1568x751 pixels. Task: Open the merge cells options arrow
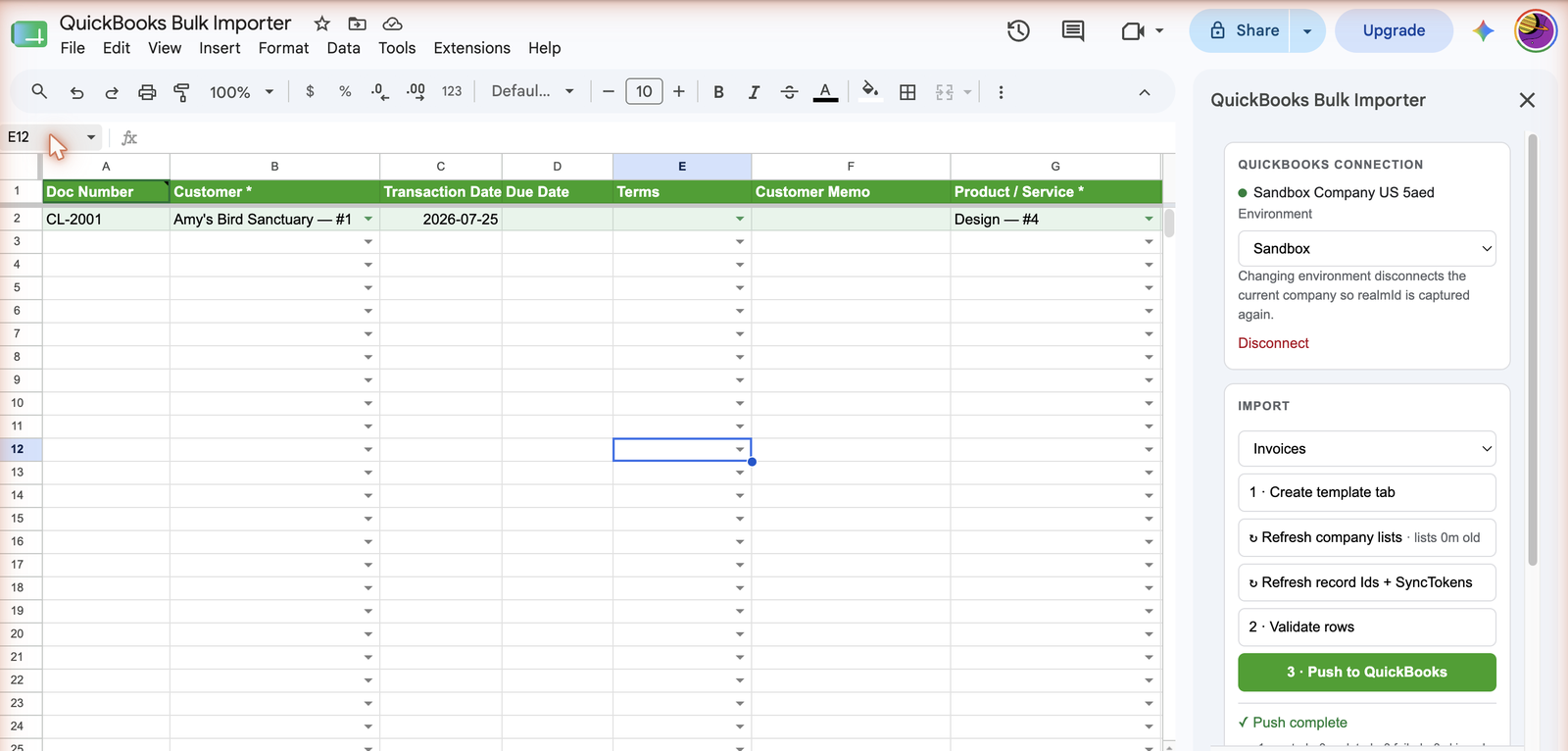tap(967, 92)
